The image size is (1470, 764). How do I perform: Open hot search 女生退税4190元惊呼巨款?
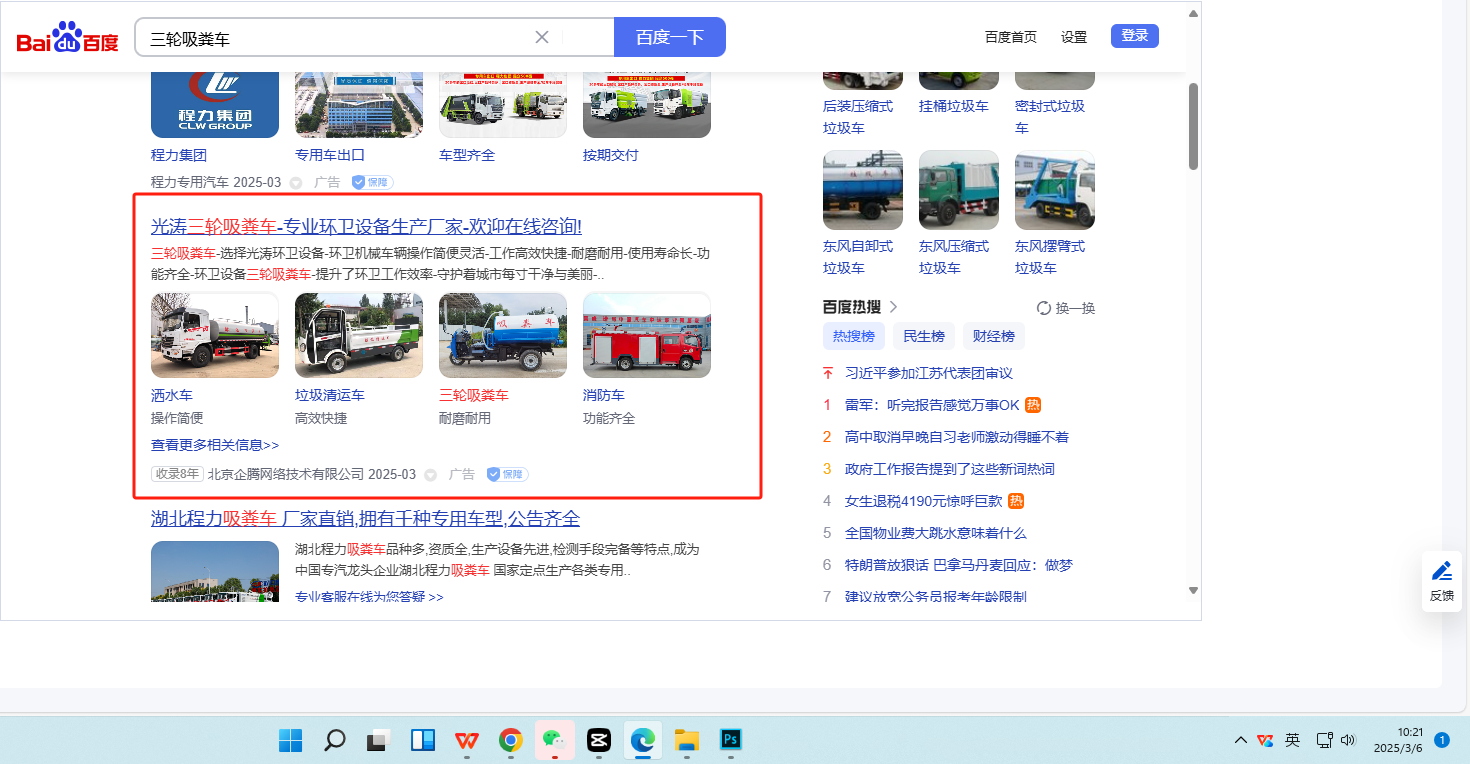pyautogui.click(x=923, y=501)
